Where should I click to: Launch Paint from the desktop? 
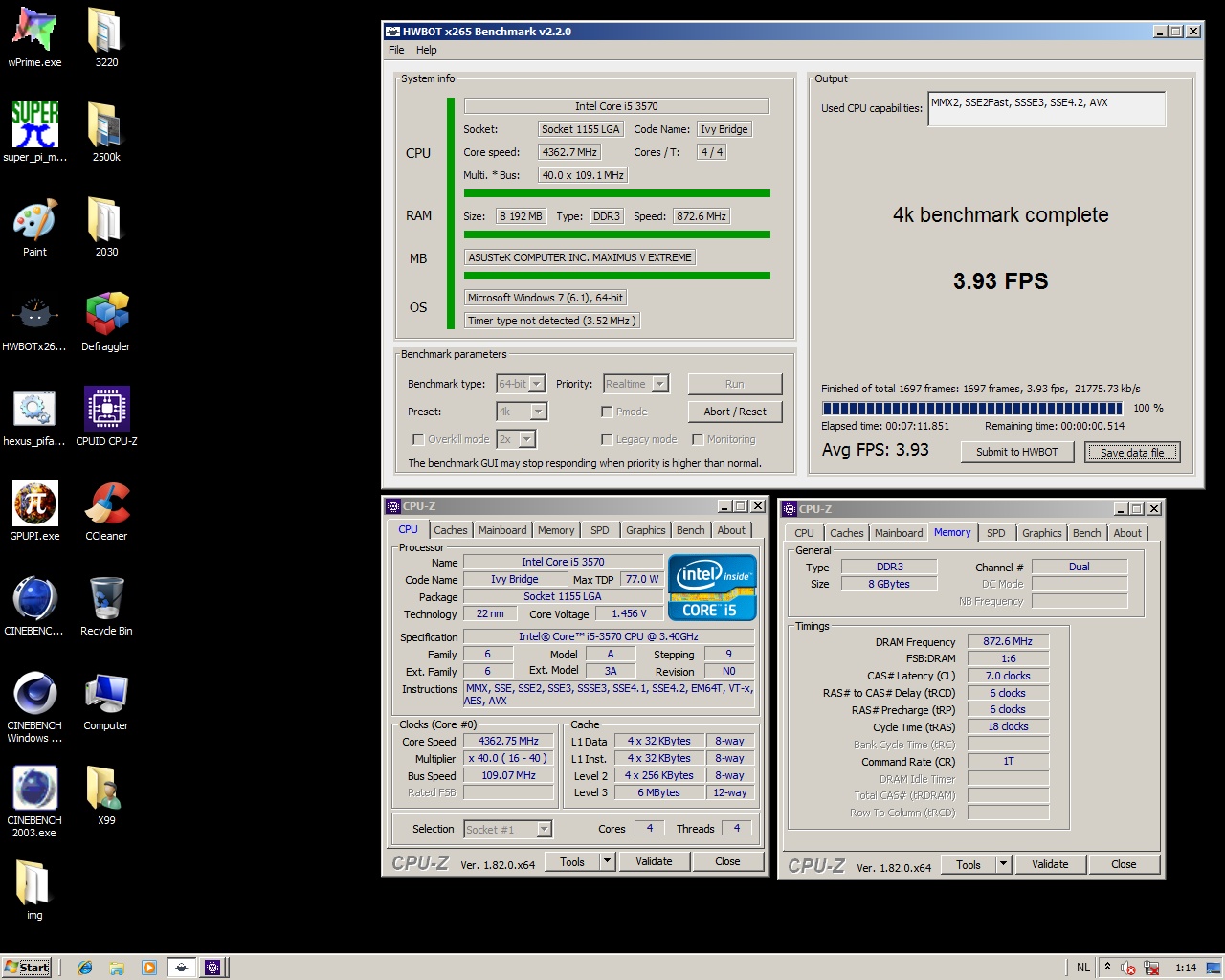(34, 228)
